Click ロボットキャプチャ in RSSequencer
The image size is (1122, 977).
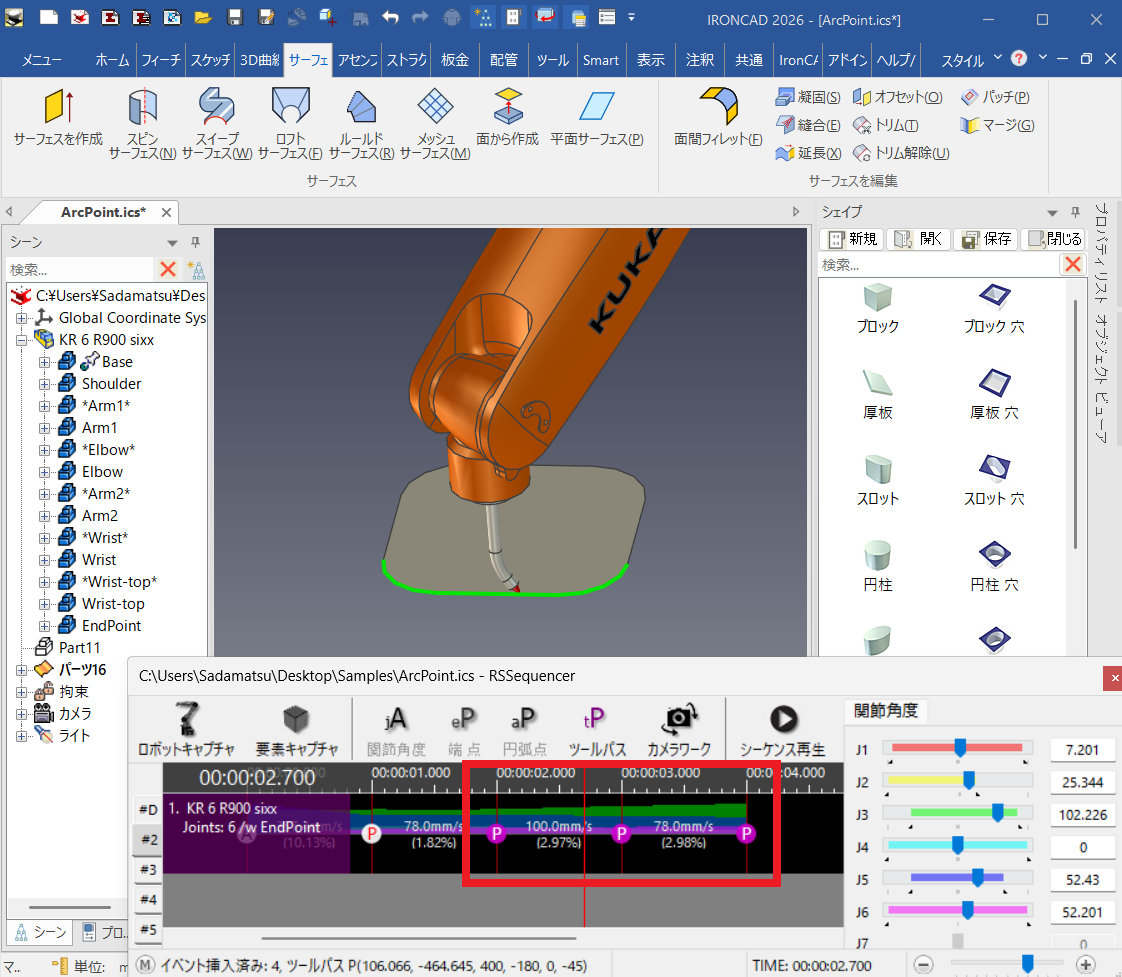click(x=186, y=729)
